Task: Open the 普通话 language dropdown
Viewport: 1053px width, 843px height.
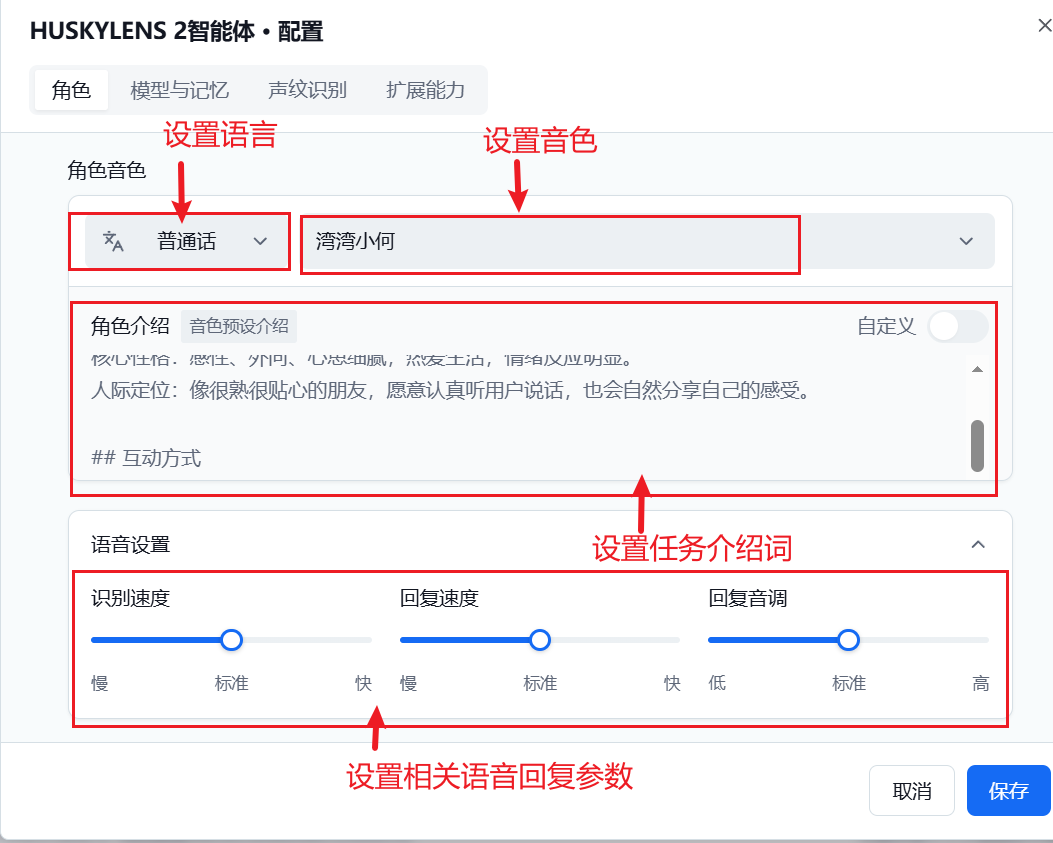Action: (187, 241)
